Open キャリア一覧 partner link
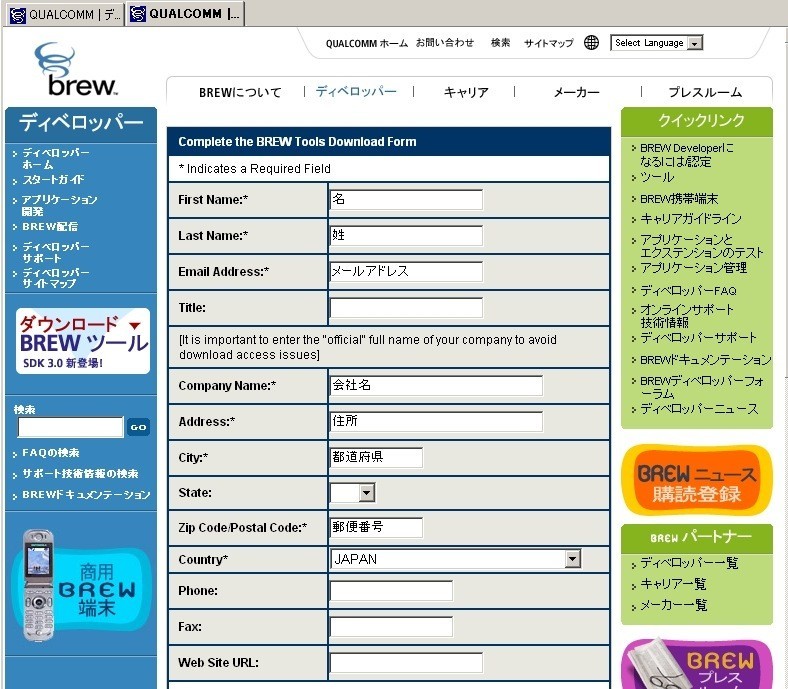 [673, 584]
